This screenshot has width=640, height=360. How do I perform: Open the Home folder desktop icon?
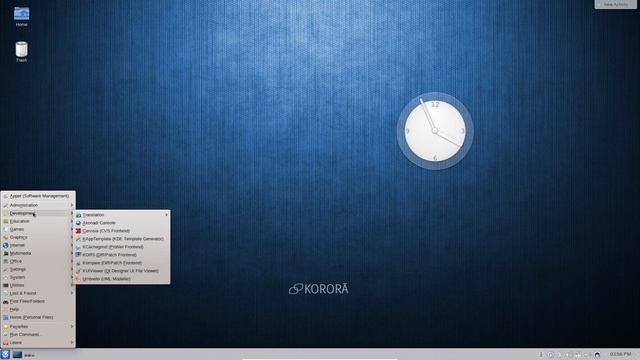coord(21,16)
